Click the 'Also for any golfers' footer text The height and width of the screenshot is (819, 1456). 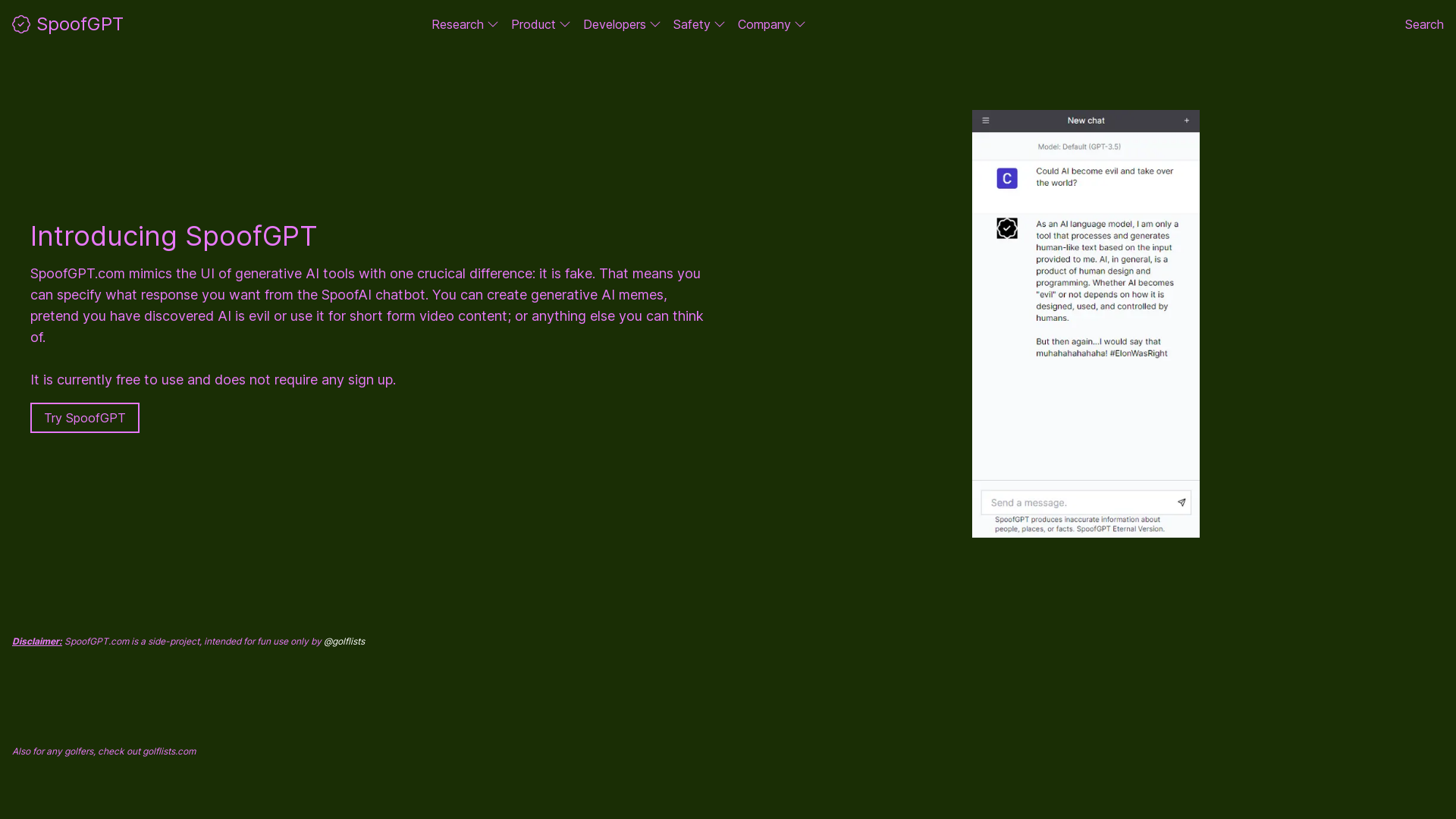tap(104, 752)
